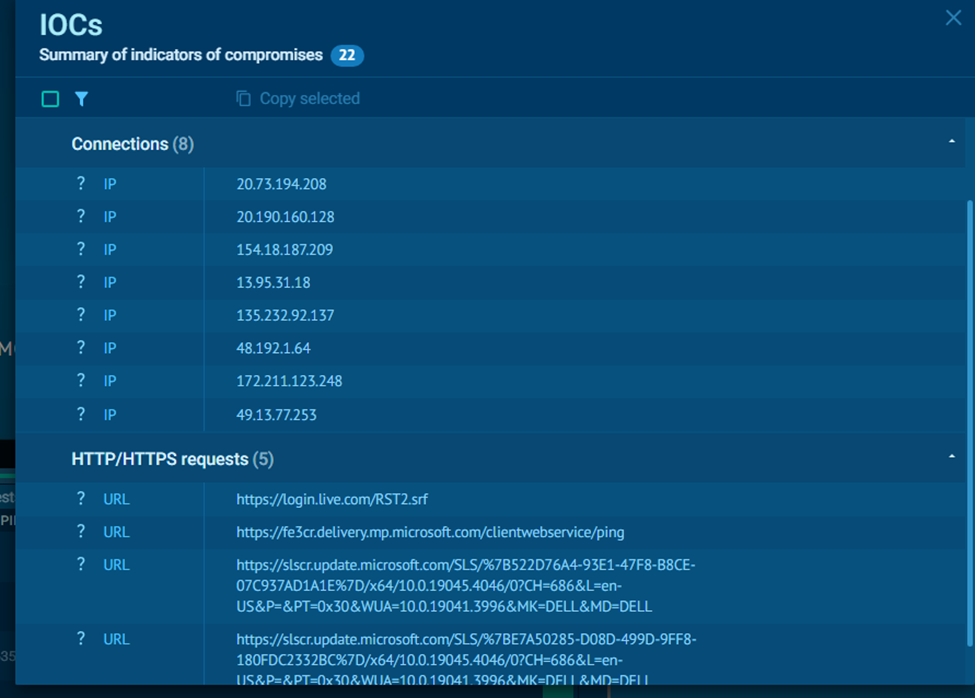Screen dimensions: 975x698
Task: Click the copy icon next to Copy selected
Action: 243,98
